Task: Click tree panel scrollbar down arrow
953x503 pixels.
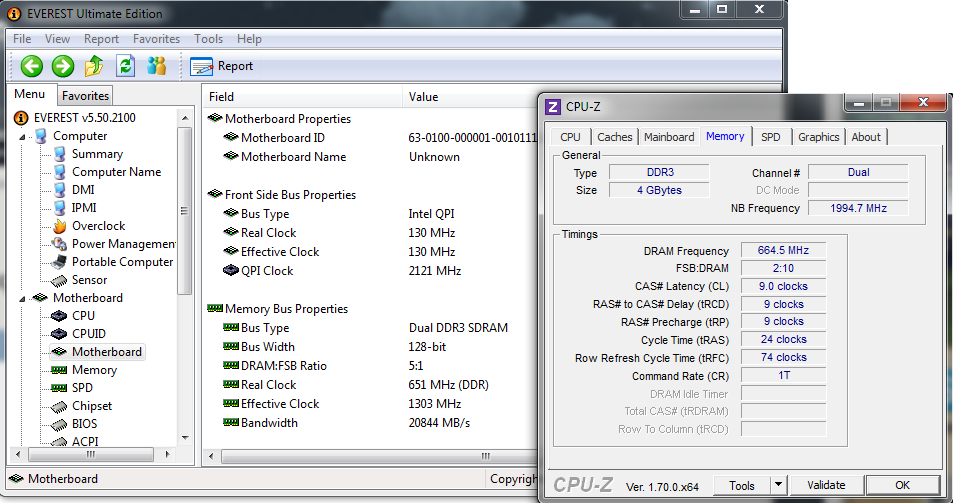Action: (x=185, y=438)
